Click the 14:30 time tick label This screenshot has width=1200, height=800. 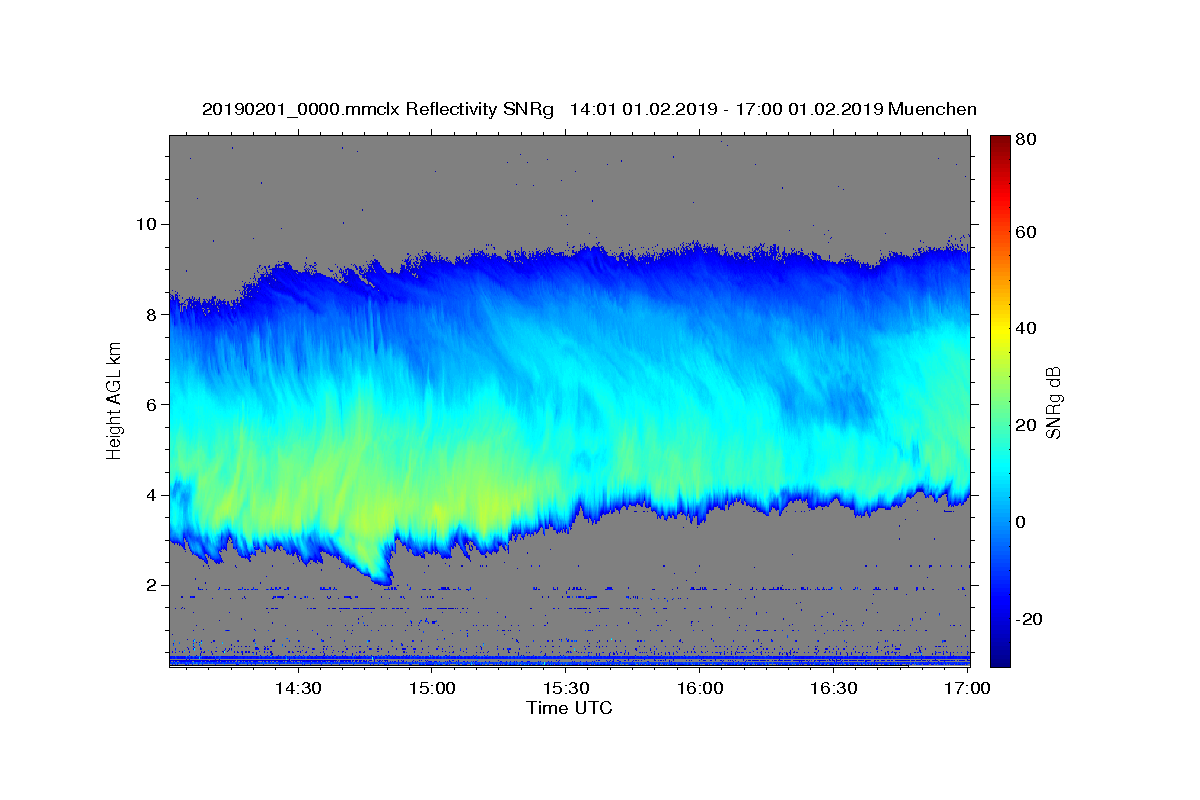(297, 689)
